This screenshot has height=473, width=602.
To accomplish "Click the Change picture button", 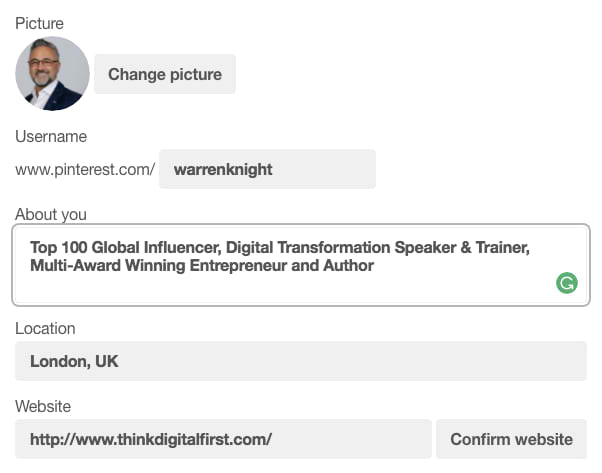I will pyautogui.click(x=165, y=74).
